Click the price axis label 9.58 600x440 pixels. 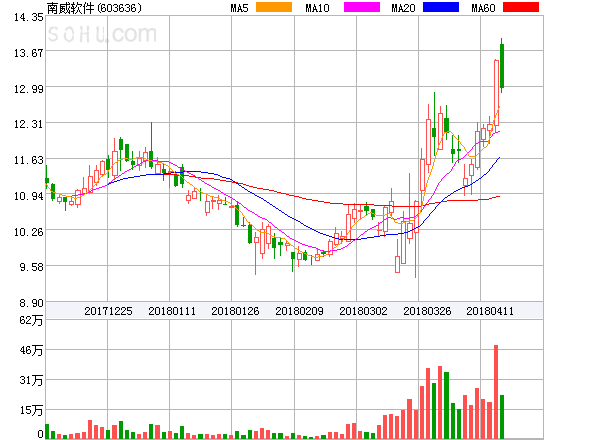click(32, 267)
